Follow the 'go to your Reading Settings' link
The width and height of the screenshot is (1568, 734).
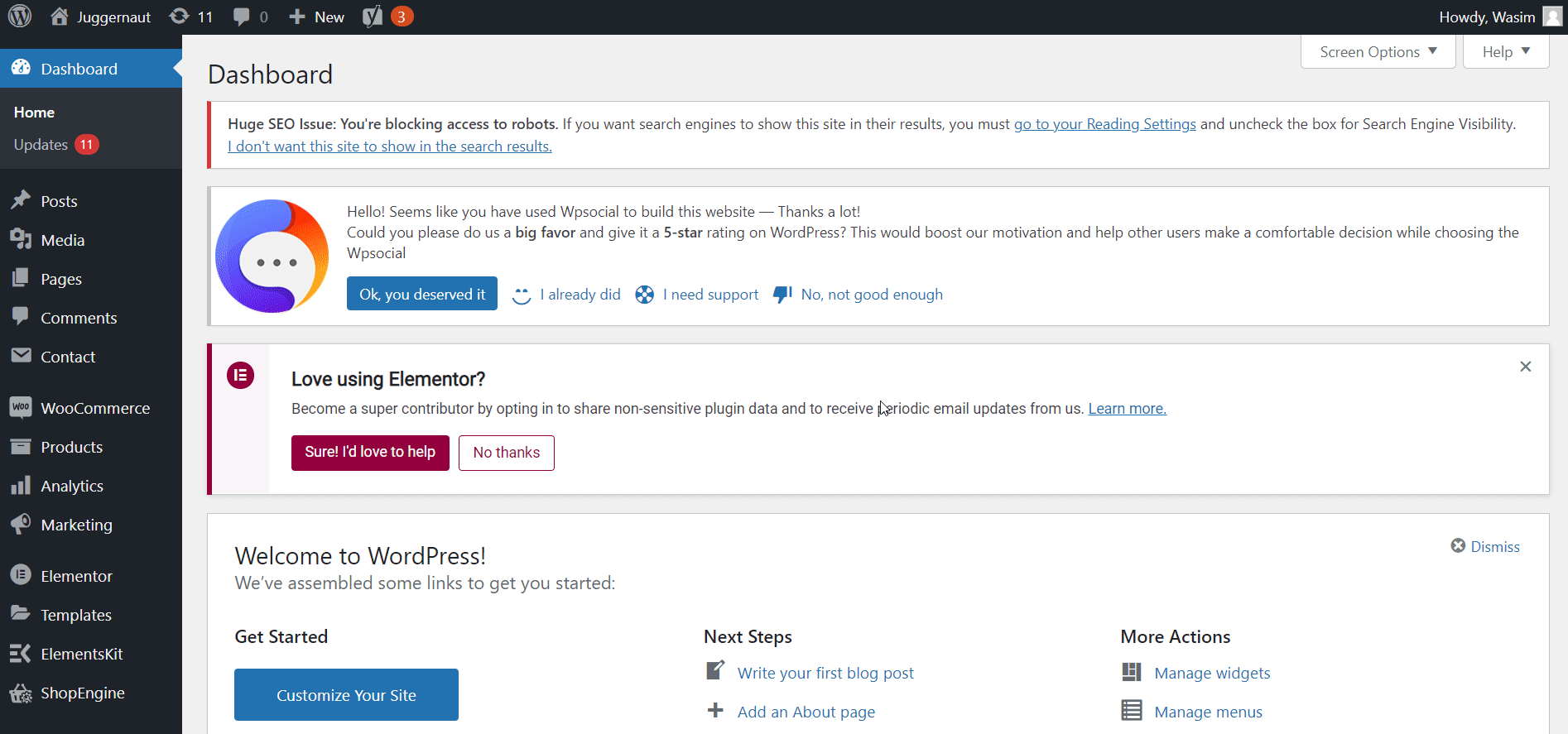[1105, 124]
